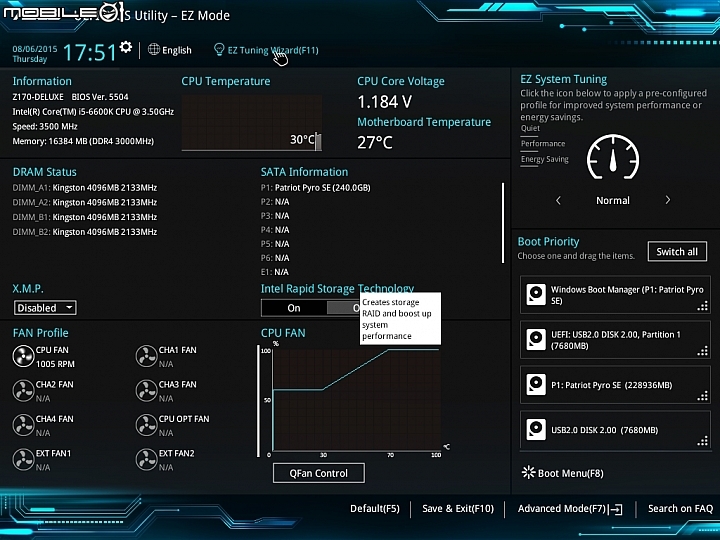Select the Performance tuning profile
Screen dimensions: 720x540
pos(543,144)
